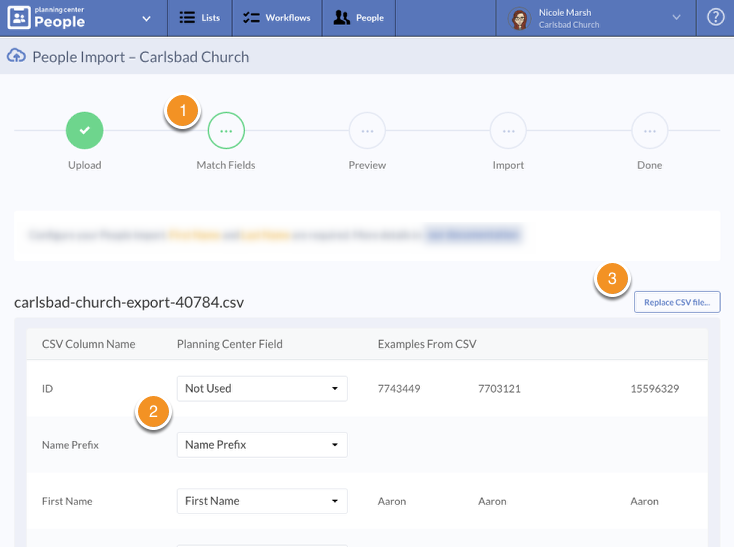
Task: Select the Done step circle
Action: point(650,131)
